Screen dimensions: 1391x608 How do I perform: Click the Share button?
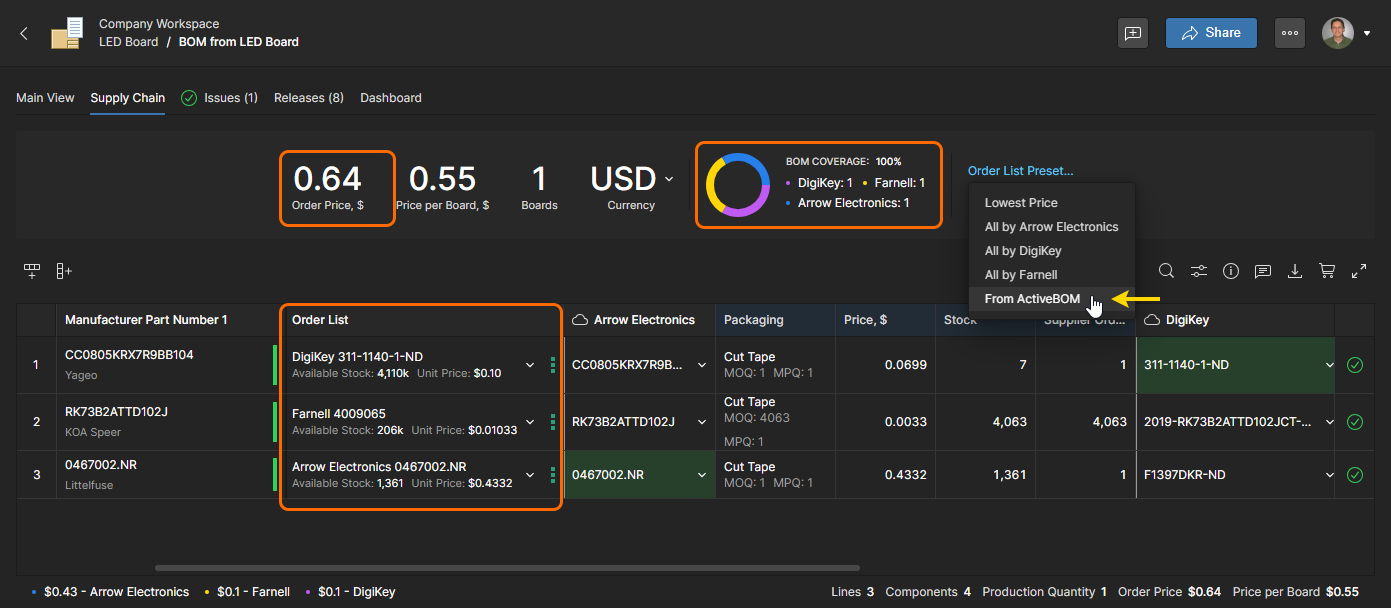click(x=1210, y=33)
